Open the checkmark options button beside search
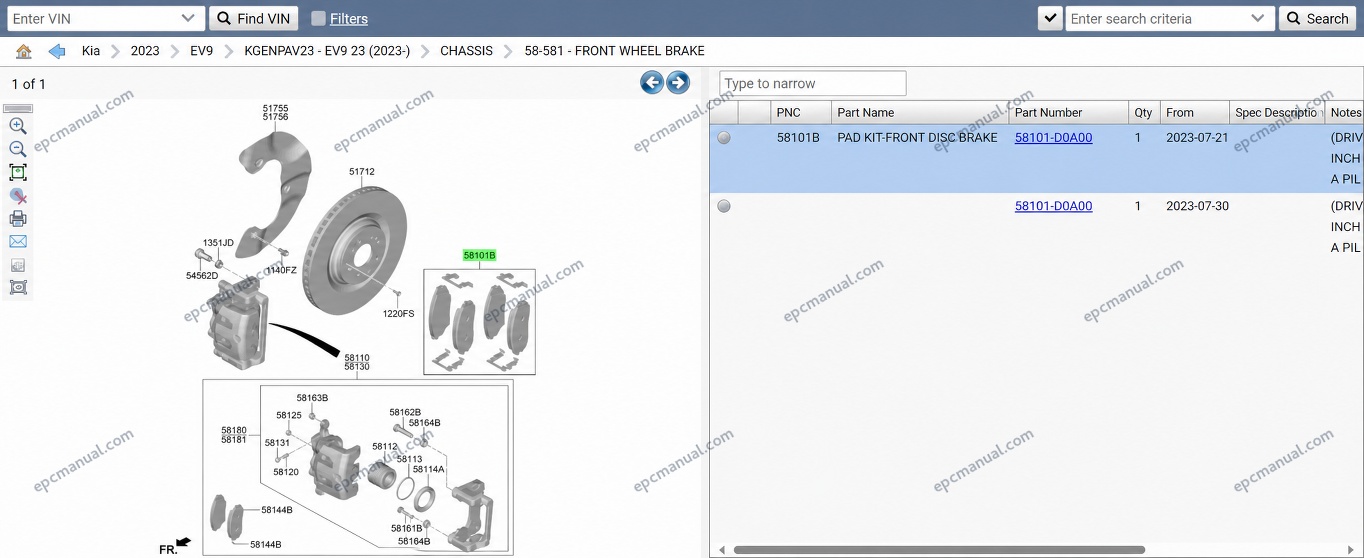Image resolution: width=1364 pixels, height=558 pixels. [x=1050, y=18]
